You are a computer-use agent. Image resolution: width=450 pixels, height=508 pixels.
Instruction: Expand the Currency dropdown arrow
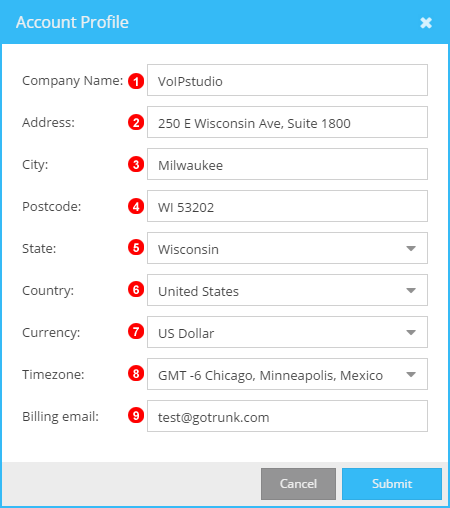(x=411, y=332)
